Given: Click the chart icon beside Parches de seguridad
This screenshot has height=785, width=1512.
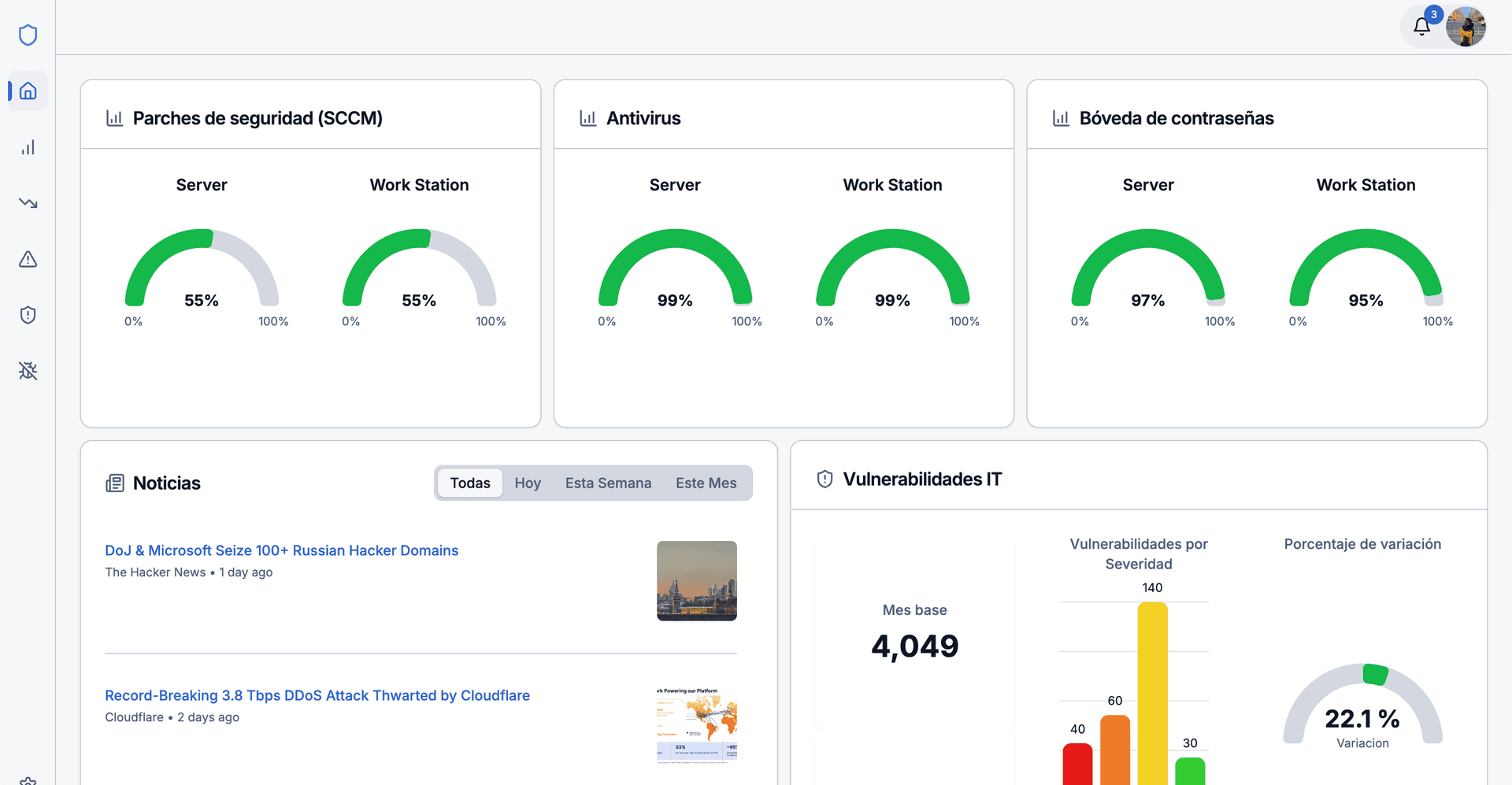Looking at the screenshot, I should click(114, 118).
